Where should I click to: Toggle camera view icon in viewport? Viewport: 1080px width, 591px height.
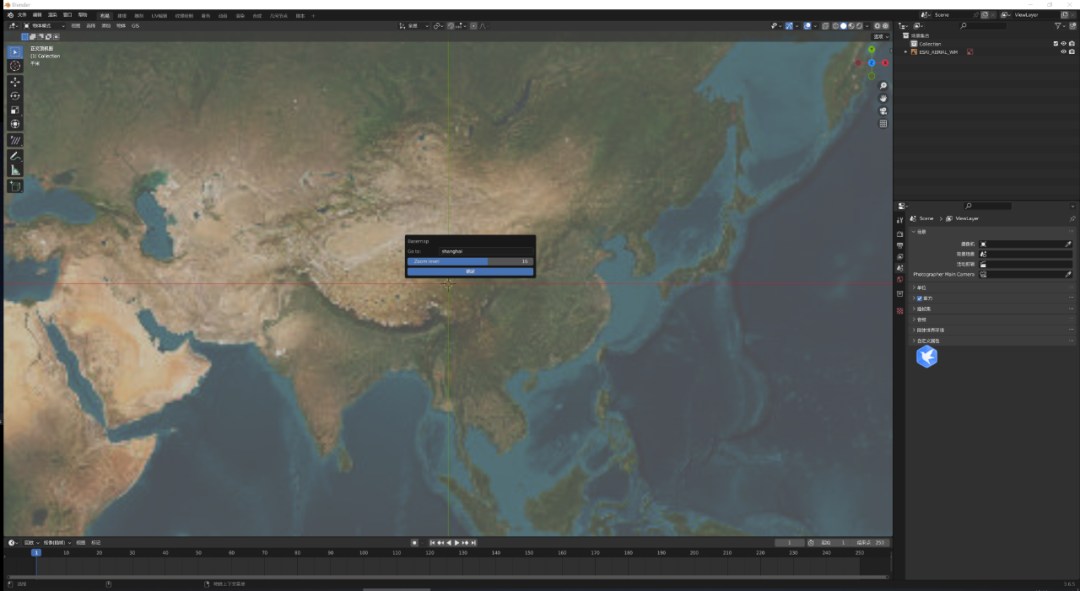click(883, 111)
